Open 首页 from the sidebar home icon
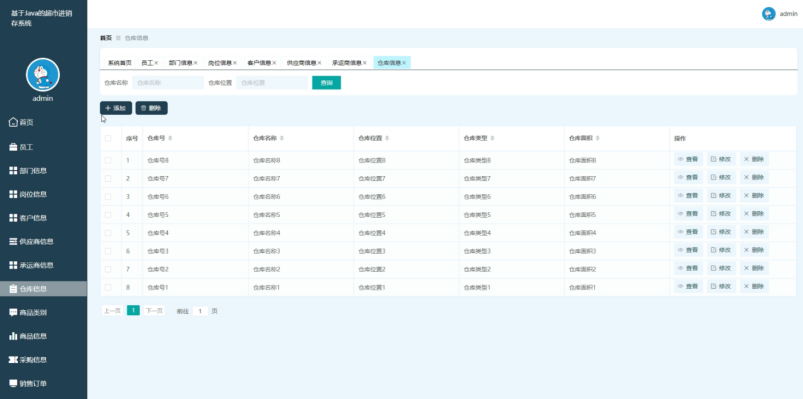Viewport: 803px width, 399px height. tap(21, 122)
